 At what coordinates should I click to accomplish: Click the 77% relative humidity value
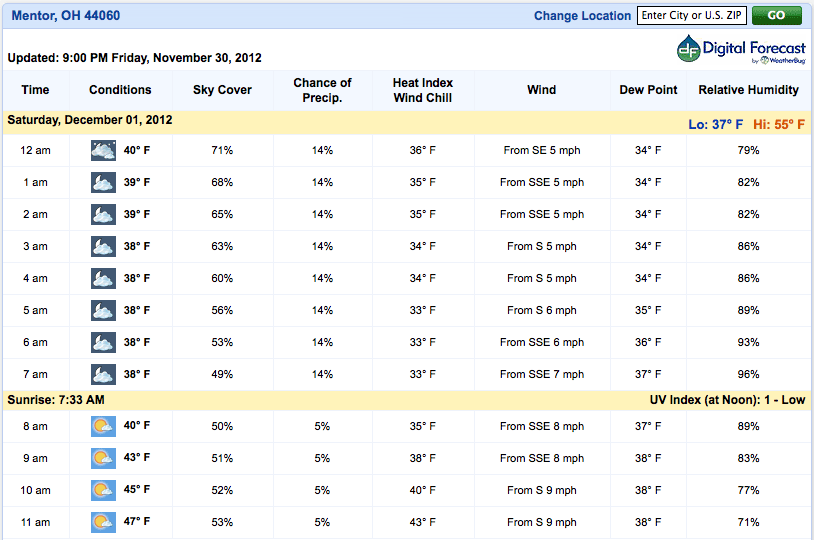749,491
